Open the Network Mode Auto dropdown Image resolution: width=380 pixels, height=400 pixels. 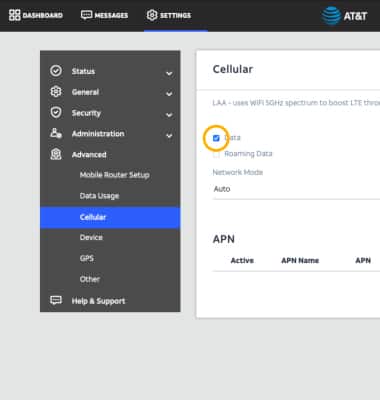click(296, 189)
